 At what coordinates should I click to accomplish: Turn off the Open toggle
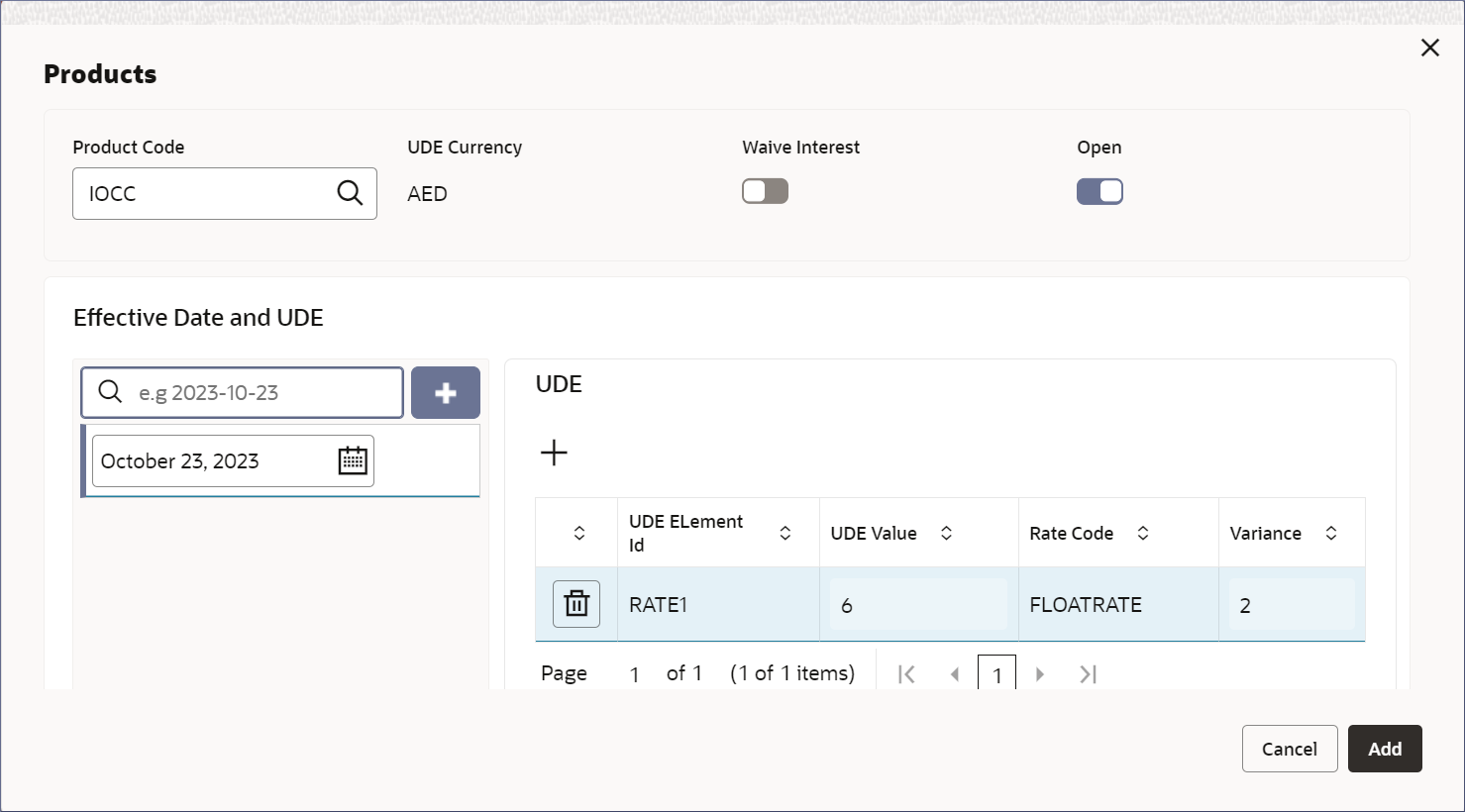(x=1099, y=191)
